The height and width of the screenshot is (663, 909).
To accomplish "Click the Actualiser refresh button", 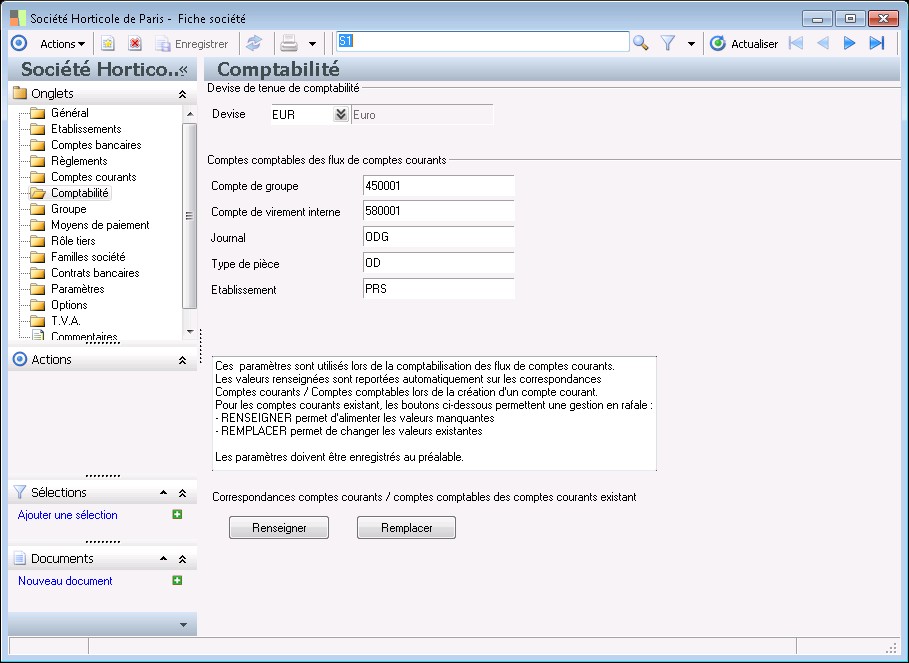I will (744, 43).
